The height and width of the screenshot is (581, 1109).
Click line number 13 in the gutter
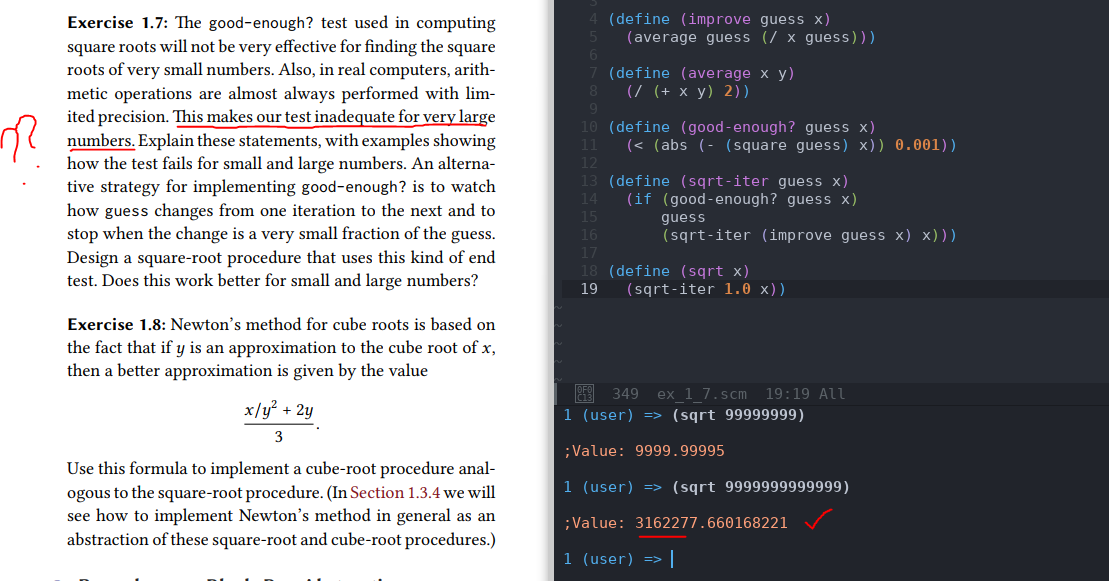[x=588, y=181]
